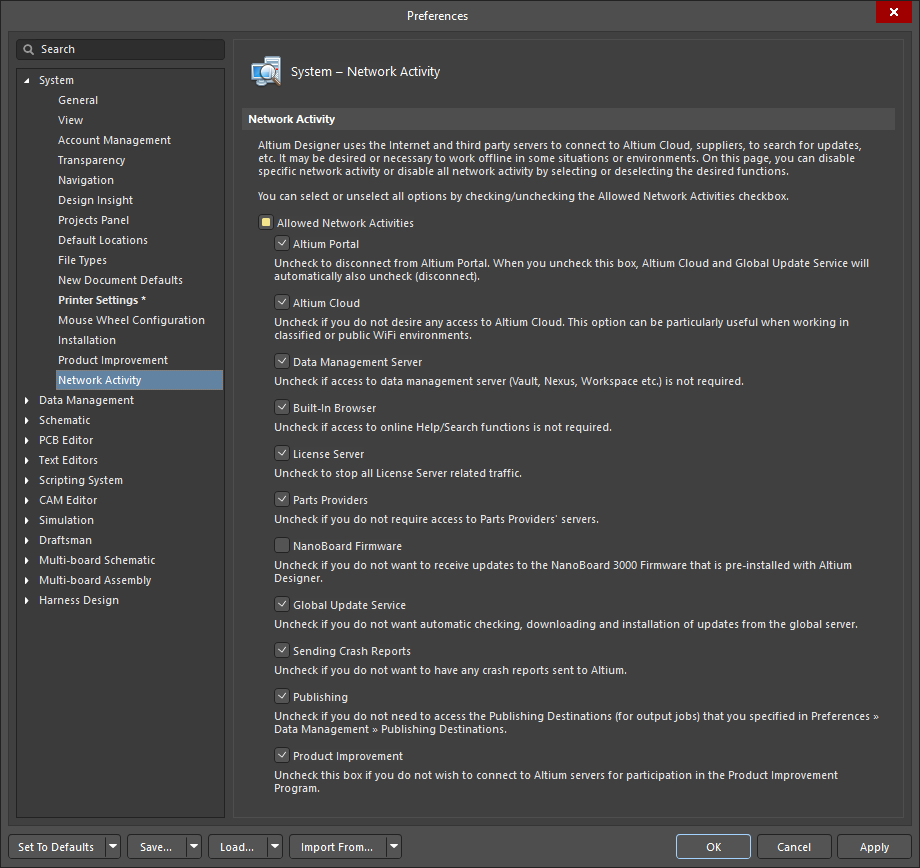Open the Save dropdown arrow
Viewport: 920px width, 868px height.
[x=194, y=847]
